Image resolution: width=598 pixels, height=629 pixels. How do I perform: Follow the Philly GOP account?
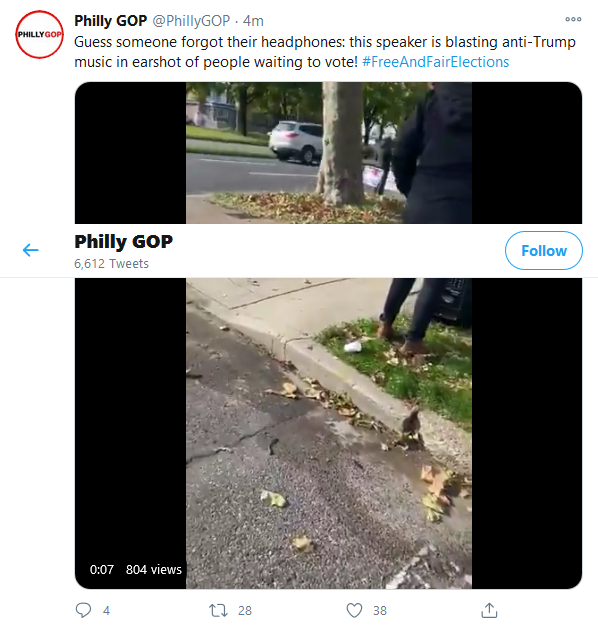click(x=543, y=250)
